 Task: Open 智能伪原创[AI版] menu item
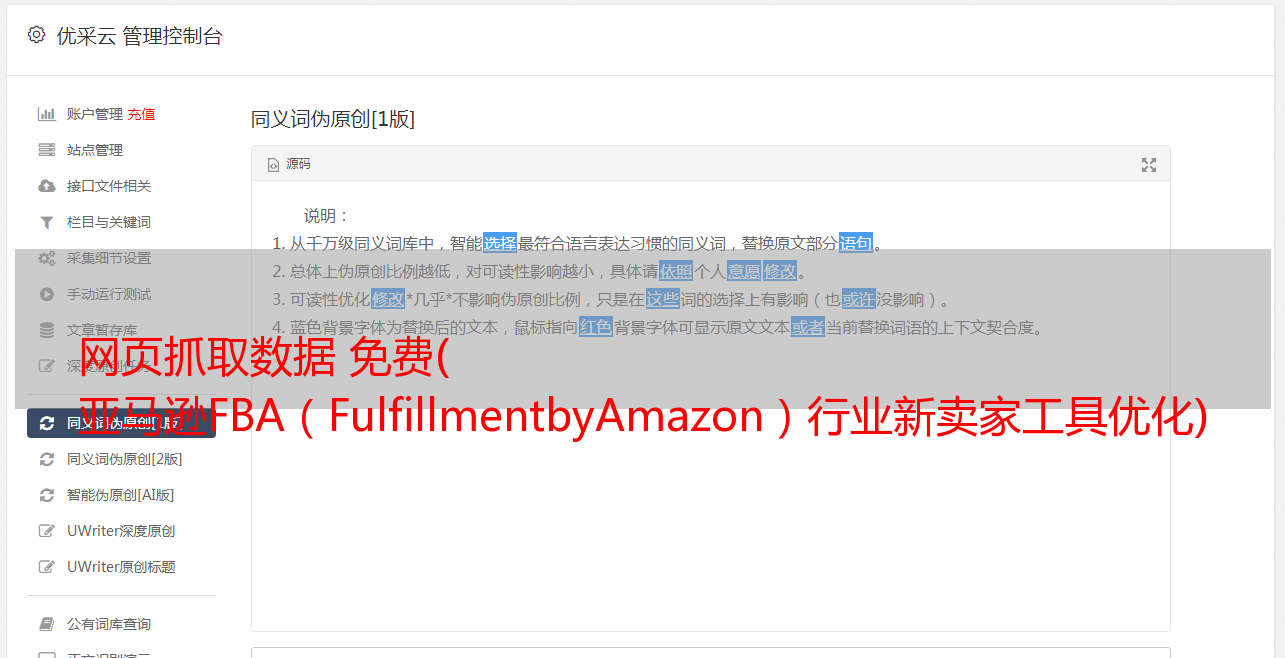[x=121, y=495]
